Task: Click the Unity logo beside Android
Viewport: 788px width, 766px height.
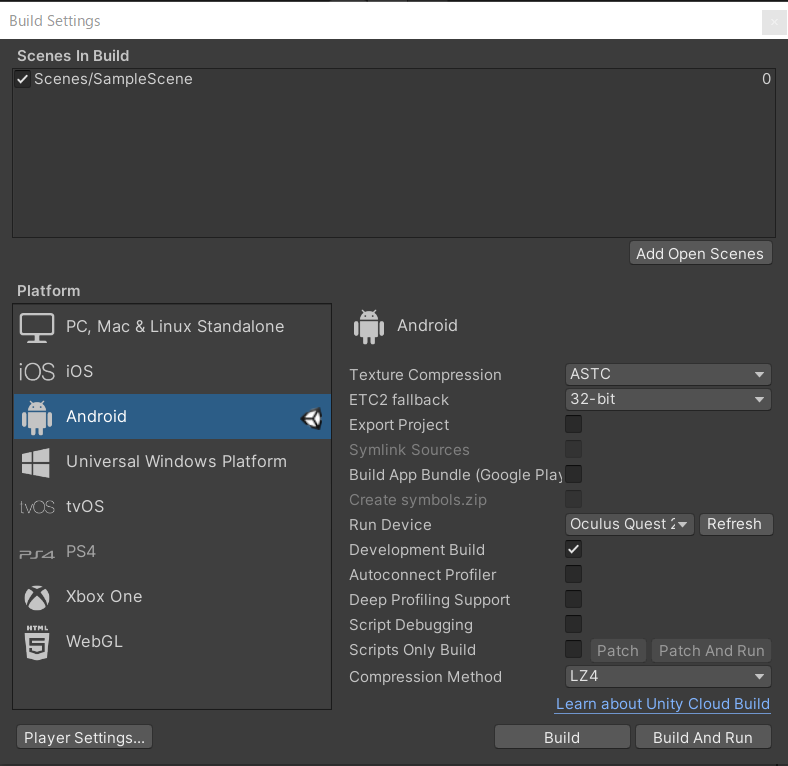Action: point(312,418)
